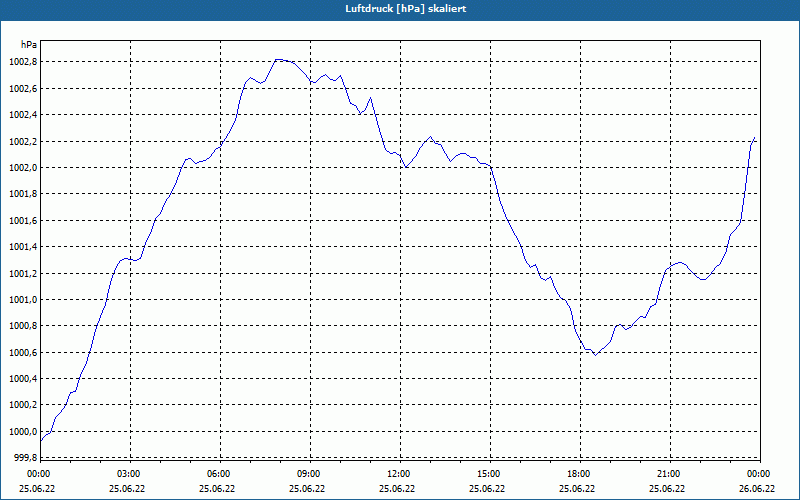
Task: Click y-axis tick label "1002,4"
Action: click(x=23, y=115)
